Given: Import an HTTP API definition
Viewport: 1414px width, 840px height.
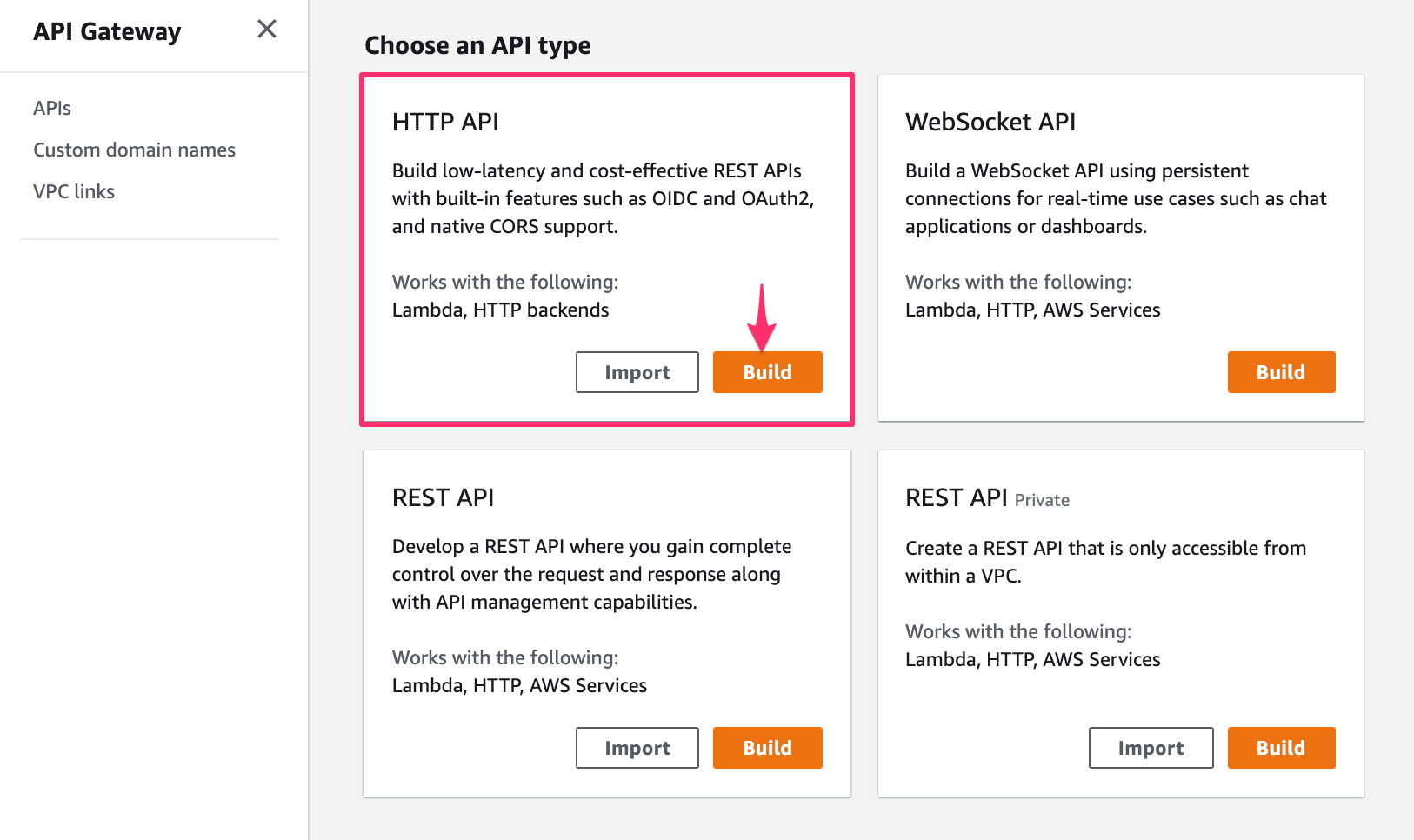Looking at the screenshot, I should pos(637,371).
